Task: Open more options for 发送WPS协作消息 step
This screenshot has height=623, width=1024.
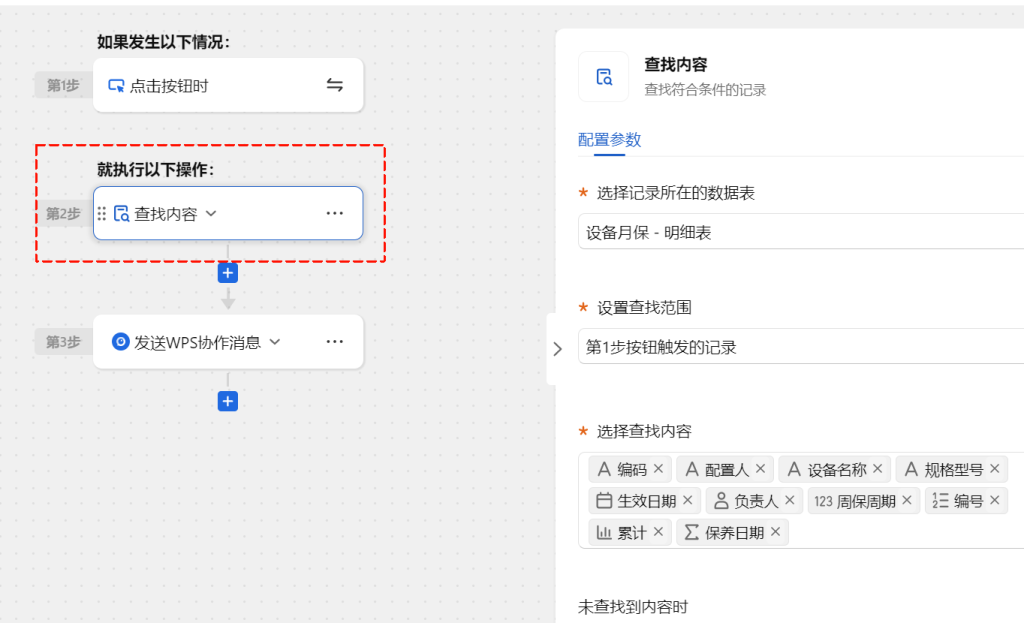Action: click(334, 342)
